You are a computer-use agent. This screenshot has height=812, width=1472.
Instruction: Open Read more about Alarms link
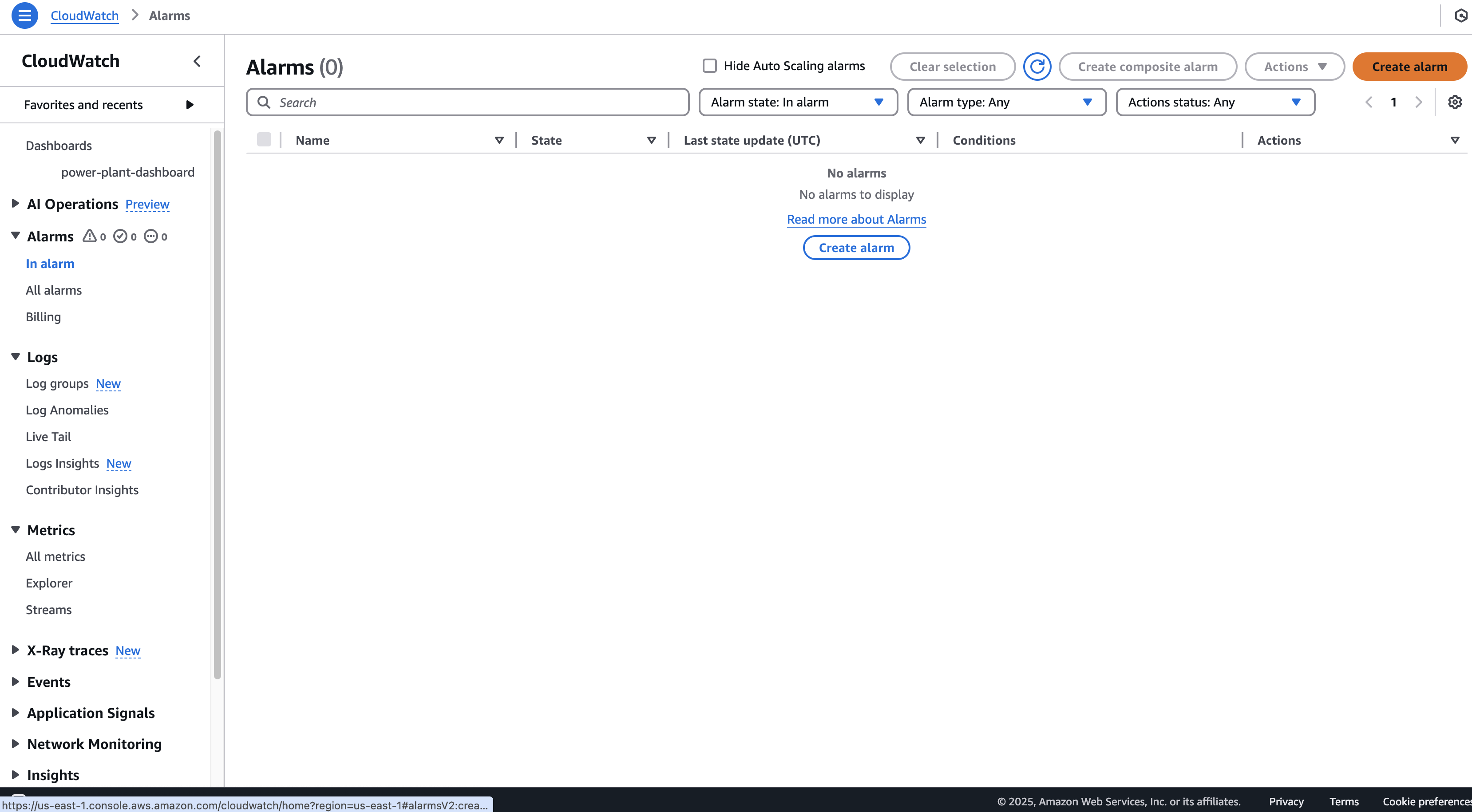tap(857, 219)
